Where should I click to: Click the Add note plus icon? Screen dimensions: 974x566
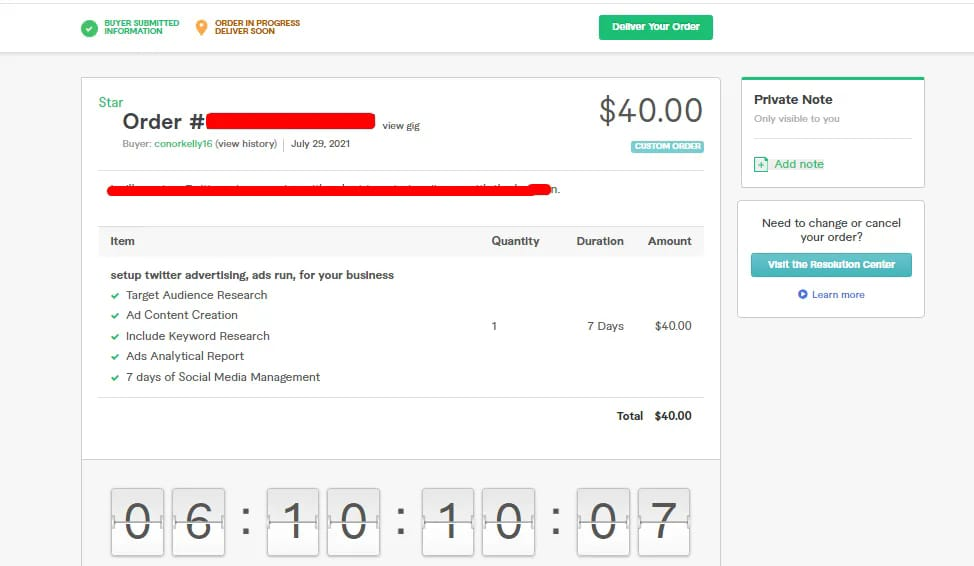pos(761,165)
